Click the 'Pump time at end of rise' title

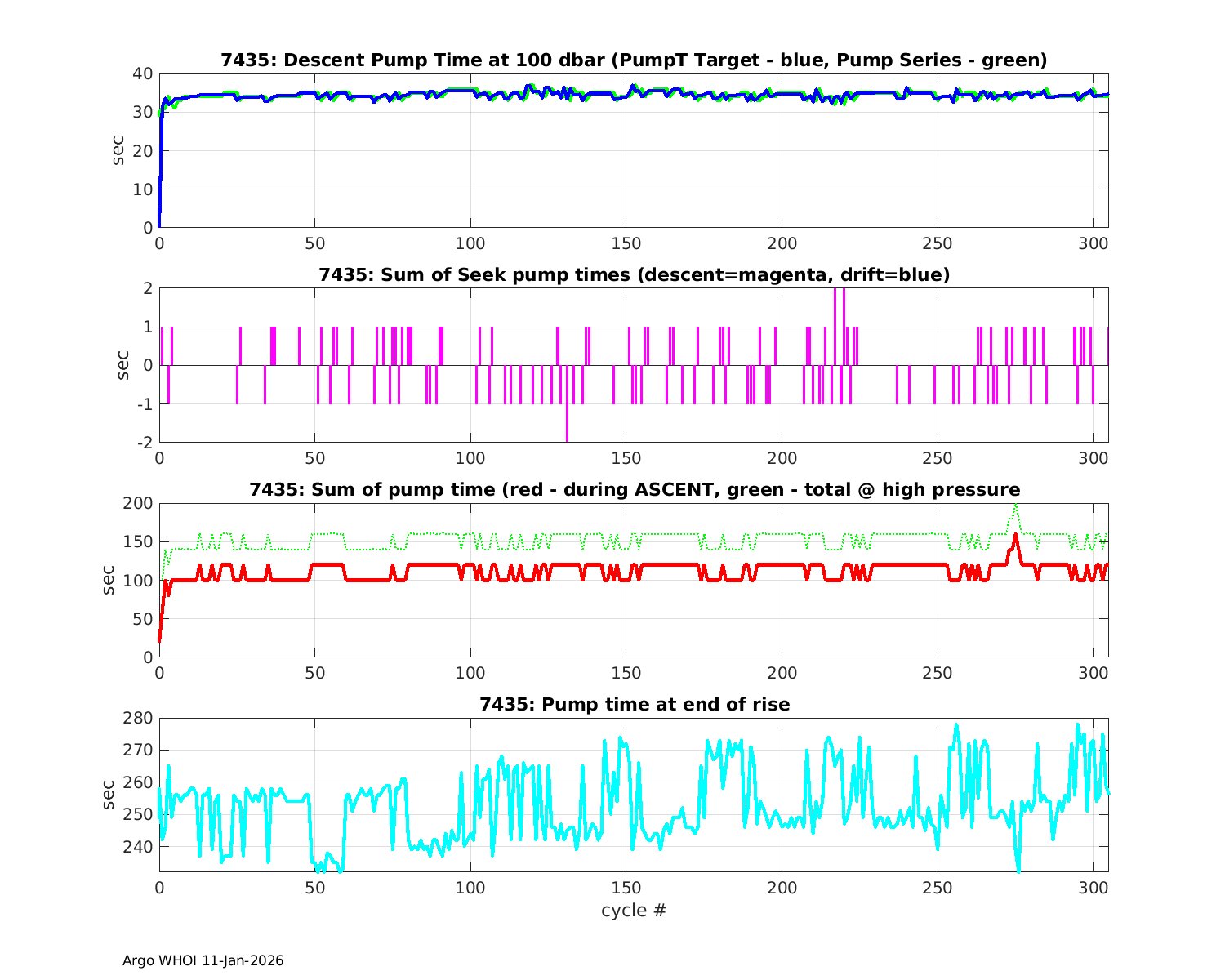[634, 704]
